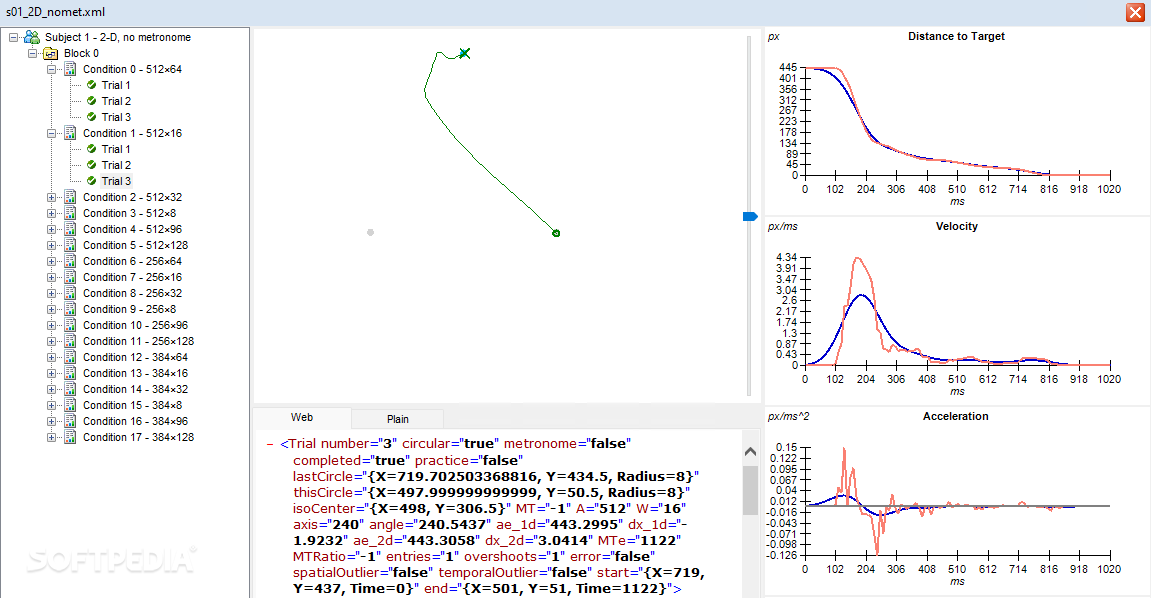The image size is (1151, 598).
Task: Click the Acceleration graph title
Action: click(x=955, y=416)
